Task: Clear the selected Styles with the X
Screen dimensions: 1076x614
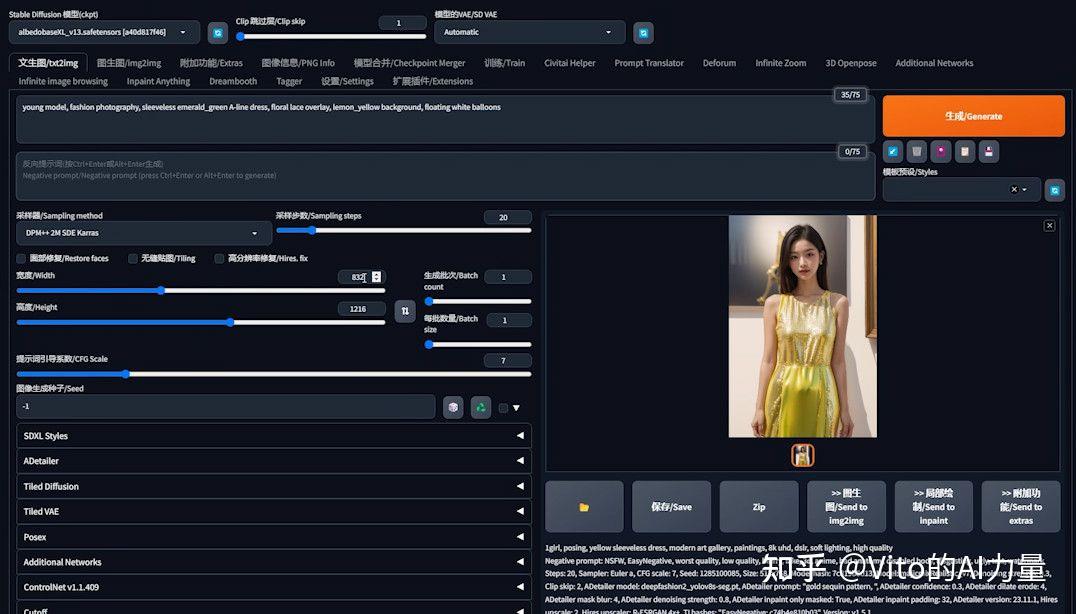Action: click(1014, 189)
